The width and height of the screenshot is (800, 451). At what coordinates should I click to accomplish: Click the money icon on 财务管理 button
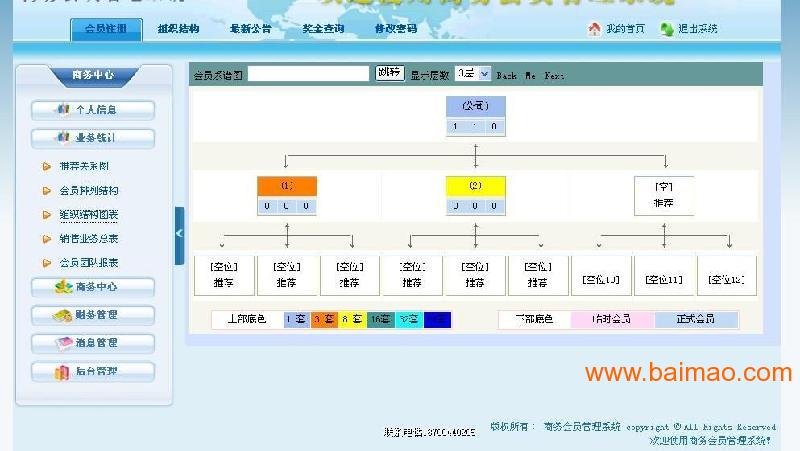[62, 315]
